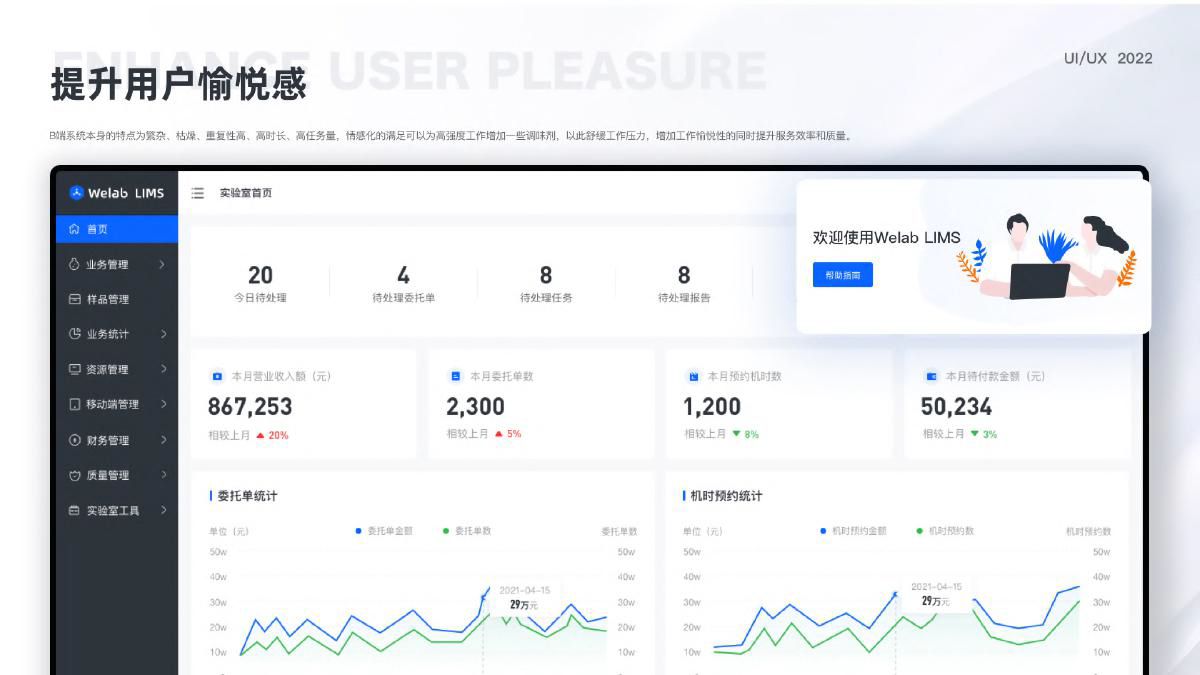
Task: Click the 质量管理 sidebar icon
Action: click(74, 475)
